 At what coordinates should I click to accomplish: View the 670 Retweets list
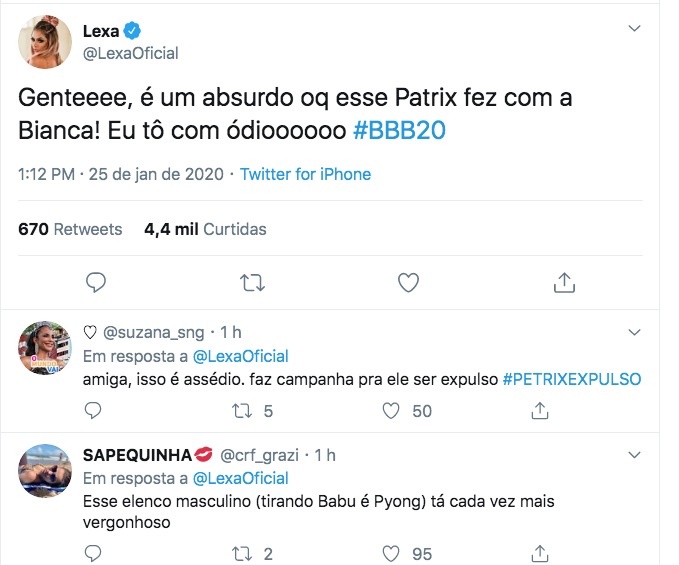tap(70, 229)
